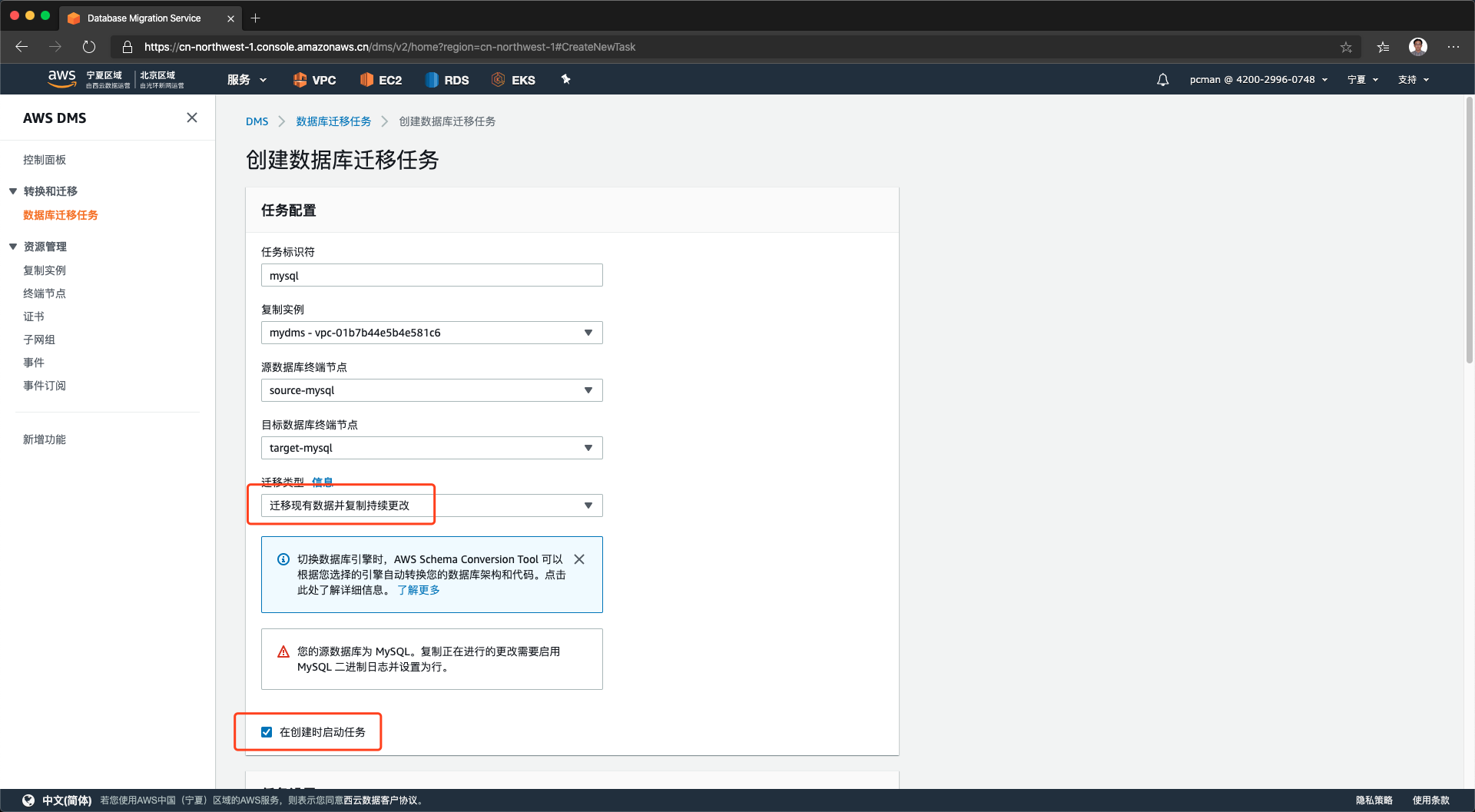Dismiss the Schema Conversion Tool info box
The height and width of the screenshot is (812, 1475).
click(x=579, y=559)
